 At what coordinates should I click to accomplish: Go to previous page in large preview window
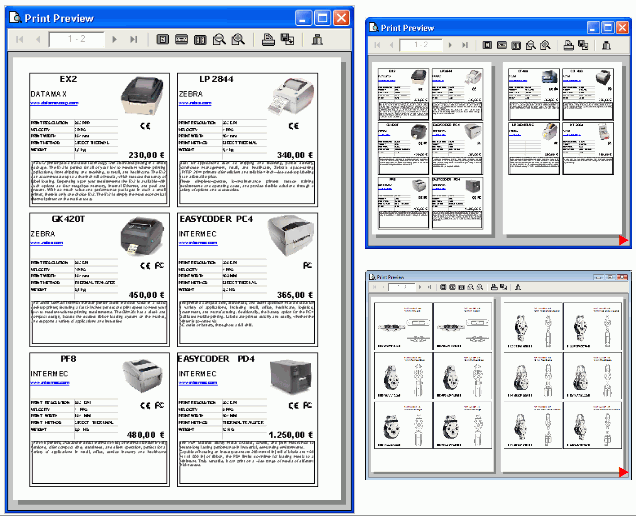[38, 39]
